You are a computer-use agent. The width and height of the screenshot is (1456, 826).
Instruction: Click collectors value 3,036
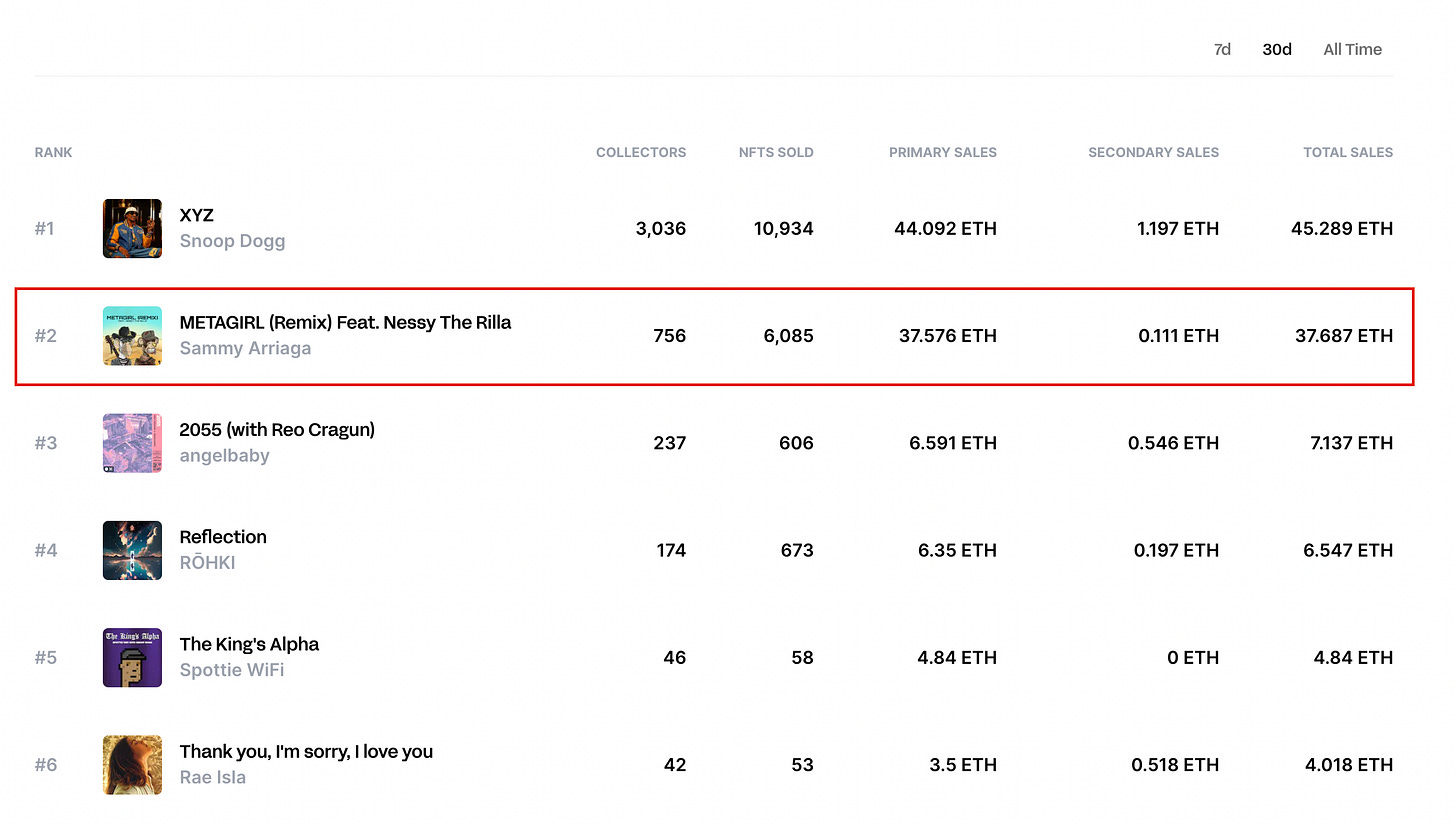[x=661, y=228]
